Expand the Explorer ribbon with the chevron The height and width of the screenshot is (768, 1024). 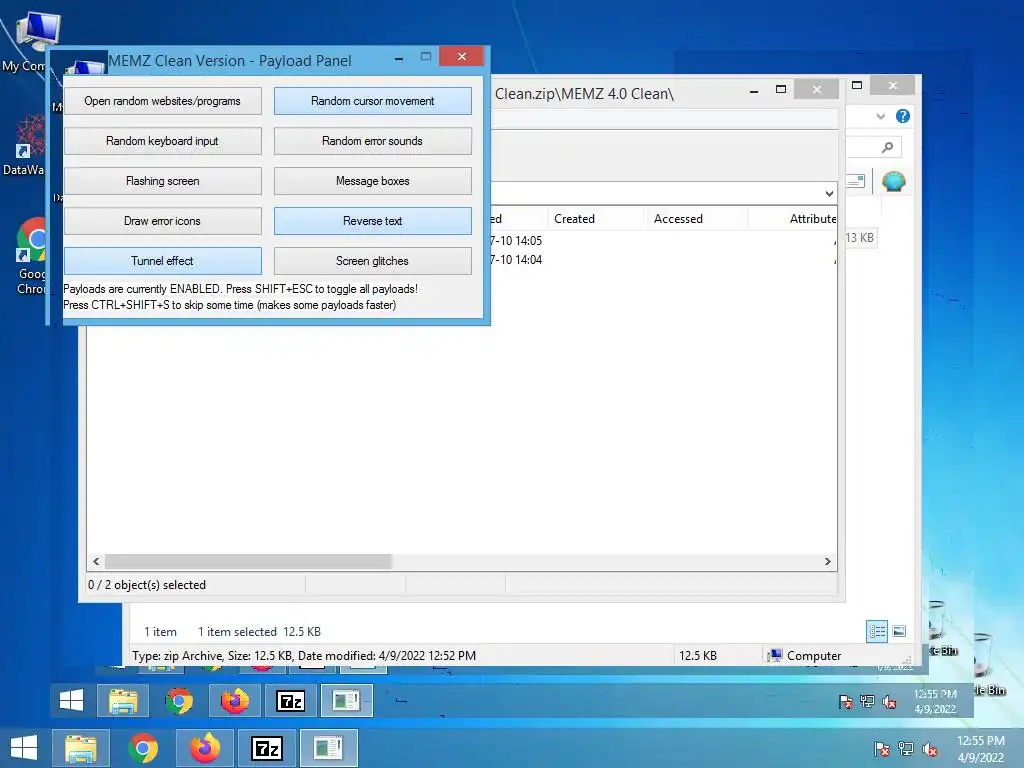click(880, 116)
